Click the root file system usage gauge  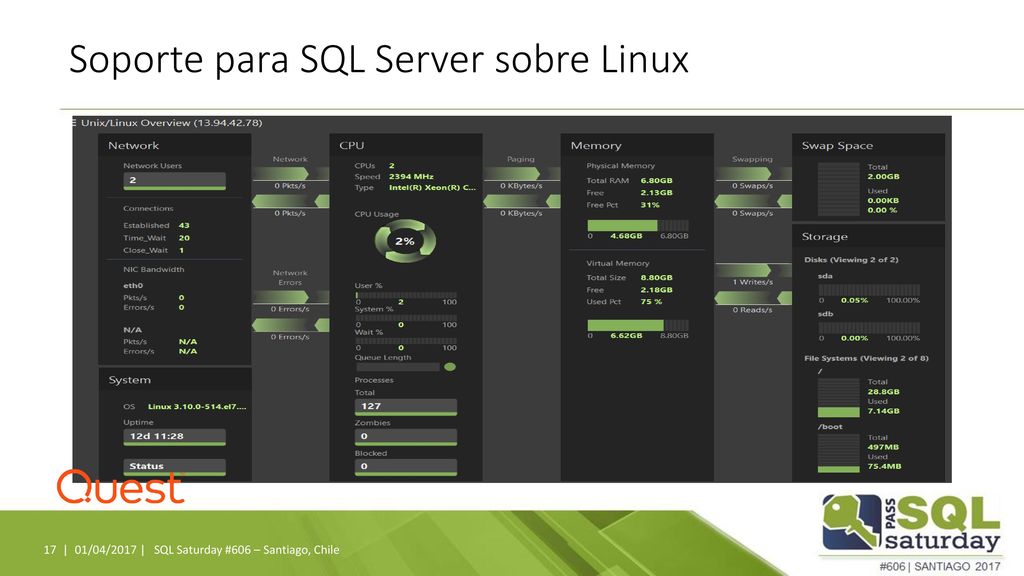point(839,397)
